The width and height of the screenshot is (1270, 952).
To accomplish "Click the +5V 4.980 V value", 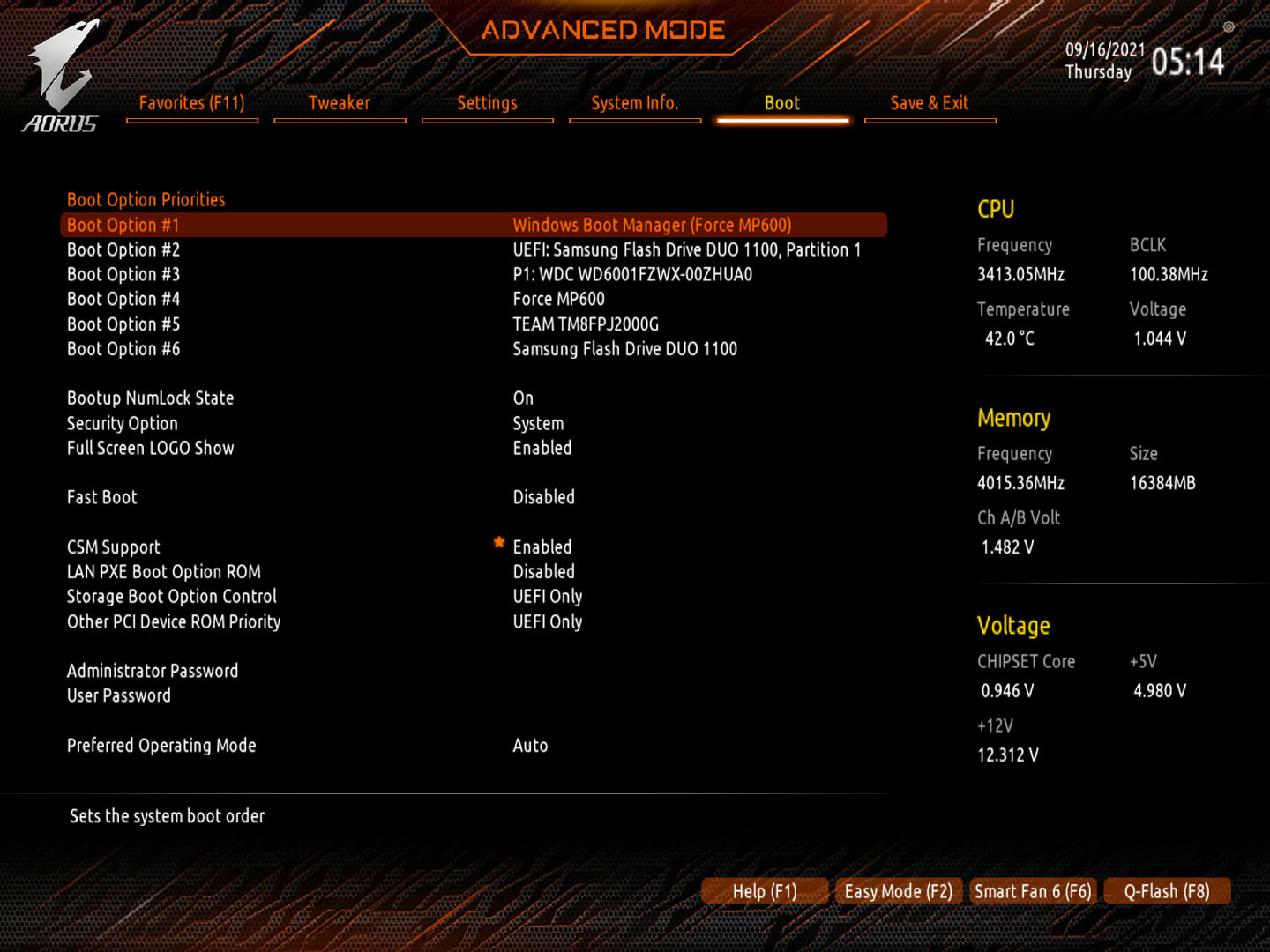I will (x=1160, y=691).
